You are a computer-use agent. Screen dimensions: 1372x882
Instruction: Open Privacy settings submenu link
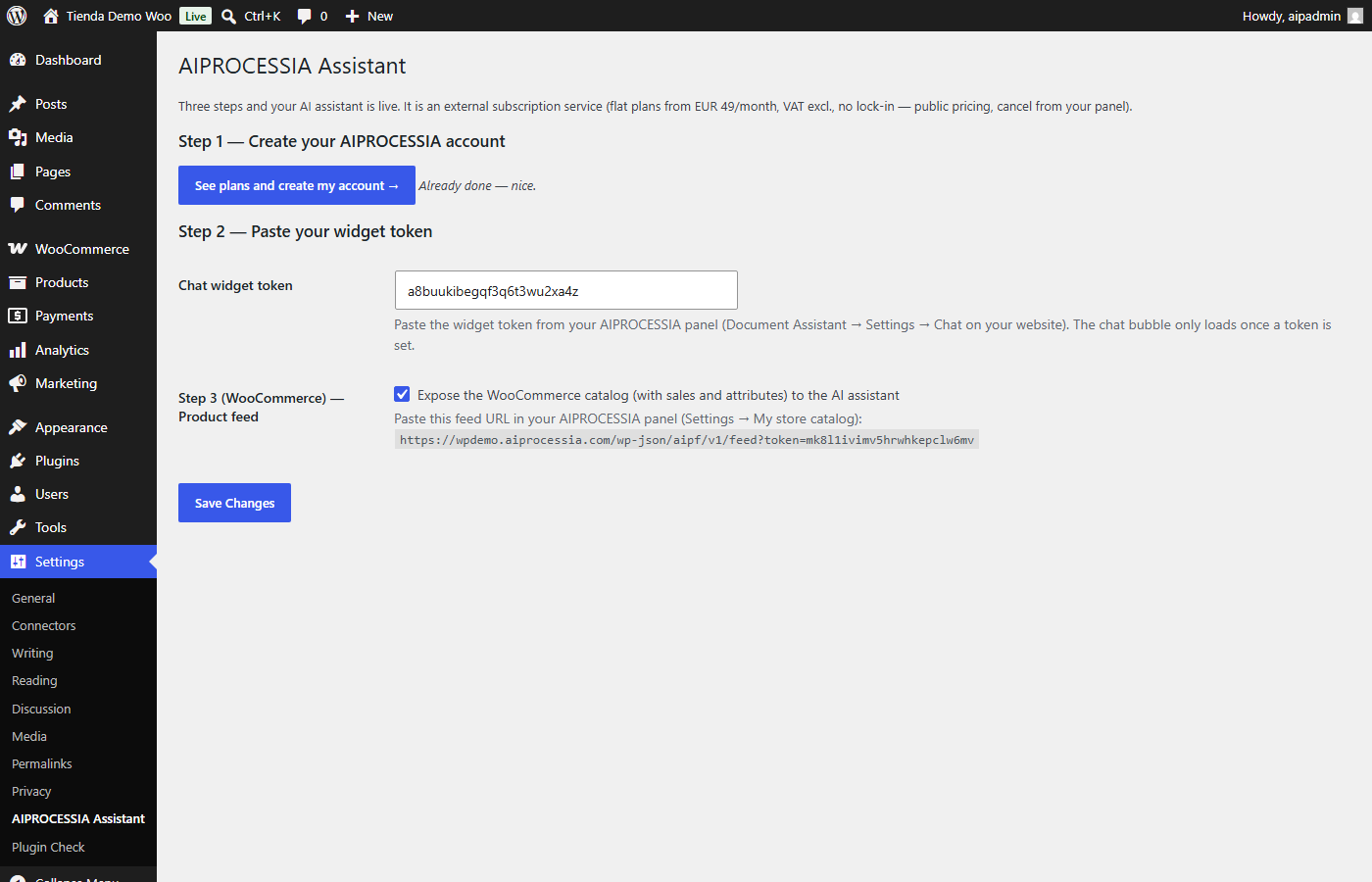[x=31, y=791]
